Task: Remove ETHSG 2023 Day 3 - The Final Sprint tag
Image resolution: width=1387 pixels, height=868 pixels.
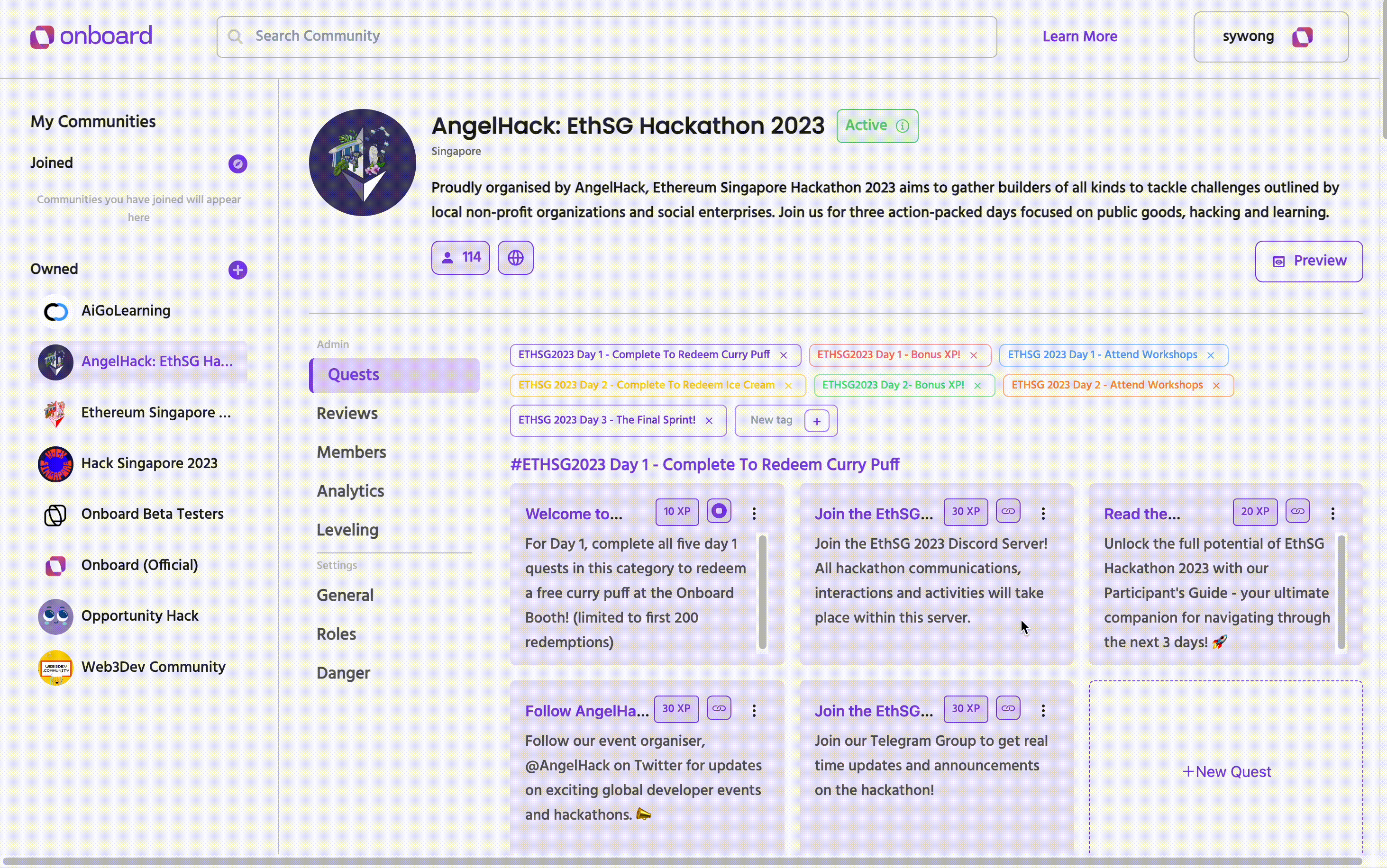Action: point(709,421)
